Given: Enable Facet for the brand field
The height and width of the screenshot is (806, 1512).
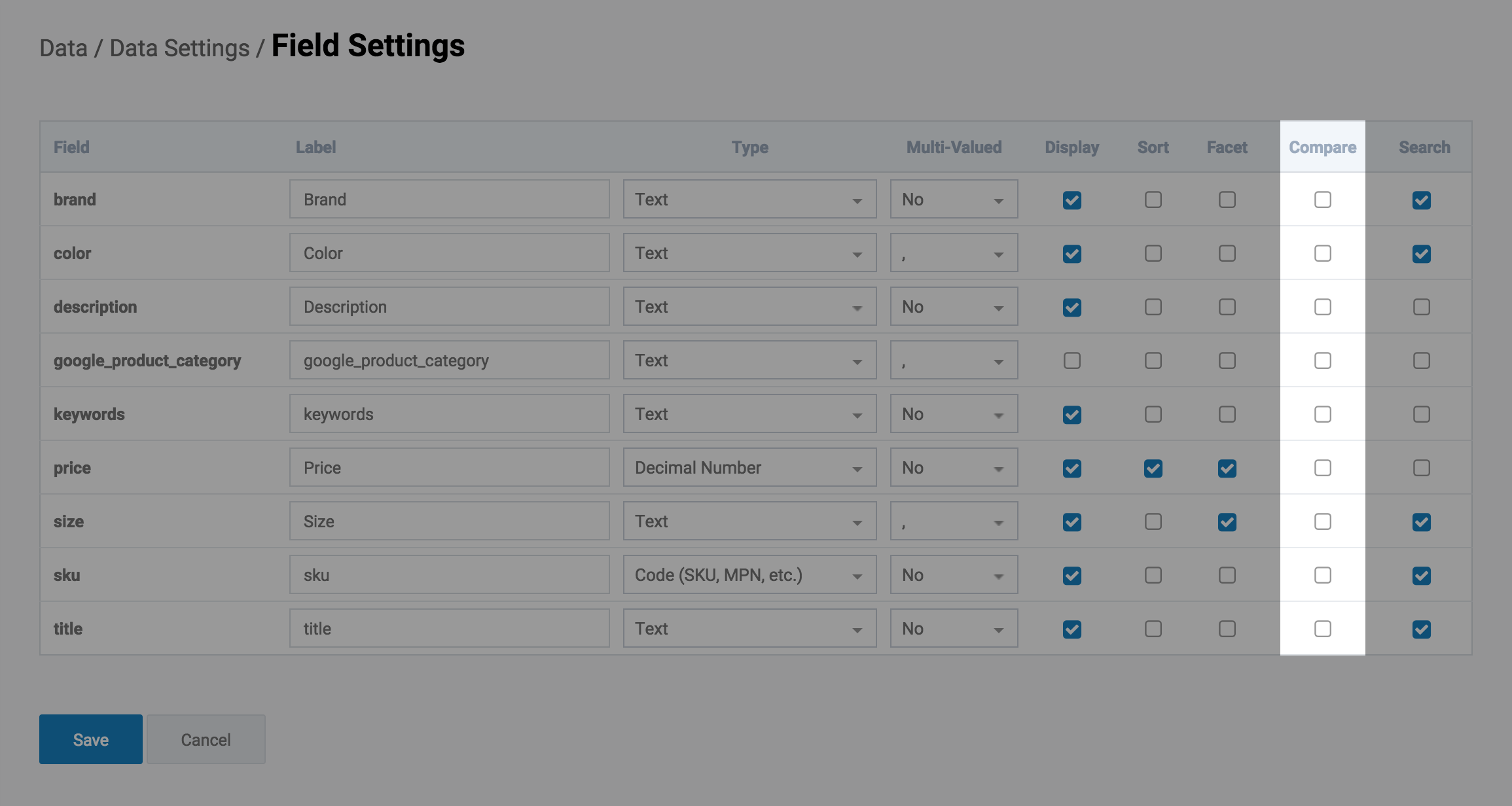Looking at the screenshot, I should click(1227, 200).
